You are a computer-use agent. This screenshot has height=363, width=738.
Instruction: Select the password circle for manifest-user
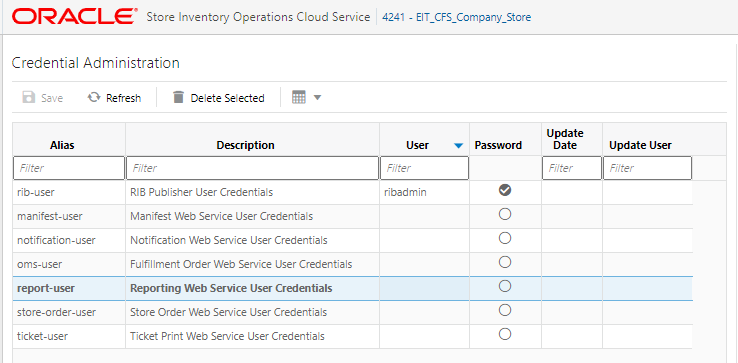505,214
